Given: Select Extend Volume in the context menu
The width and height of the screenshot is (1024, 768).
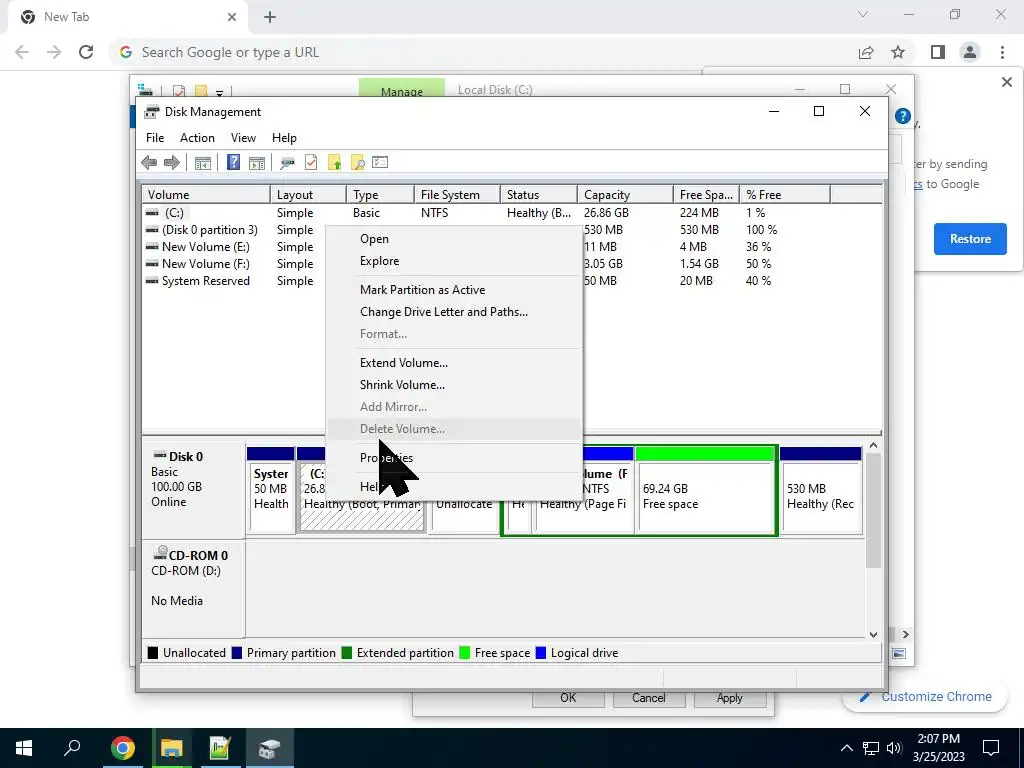Looking at the screenshot, I should tap(454, 363).
